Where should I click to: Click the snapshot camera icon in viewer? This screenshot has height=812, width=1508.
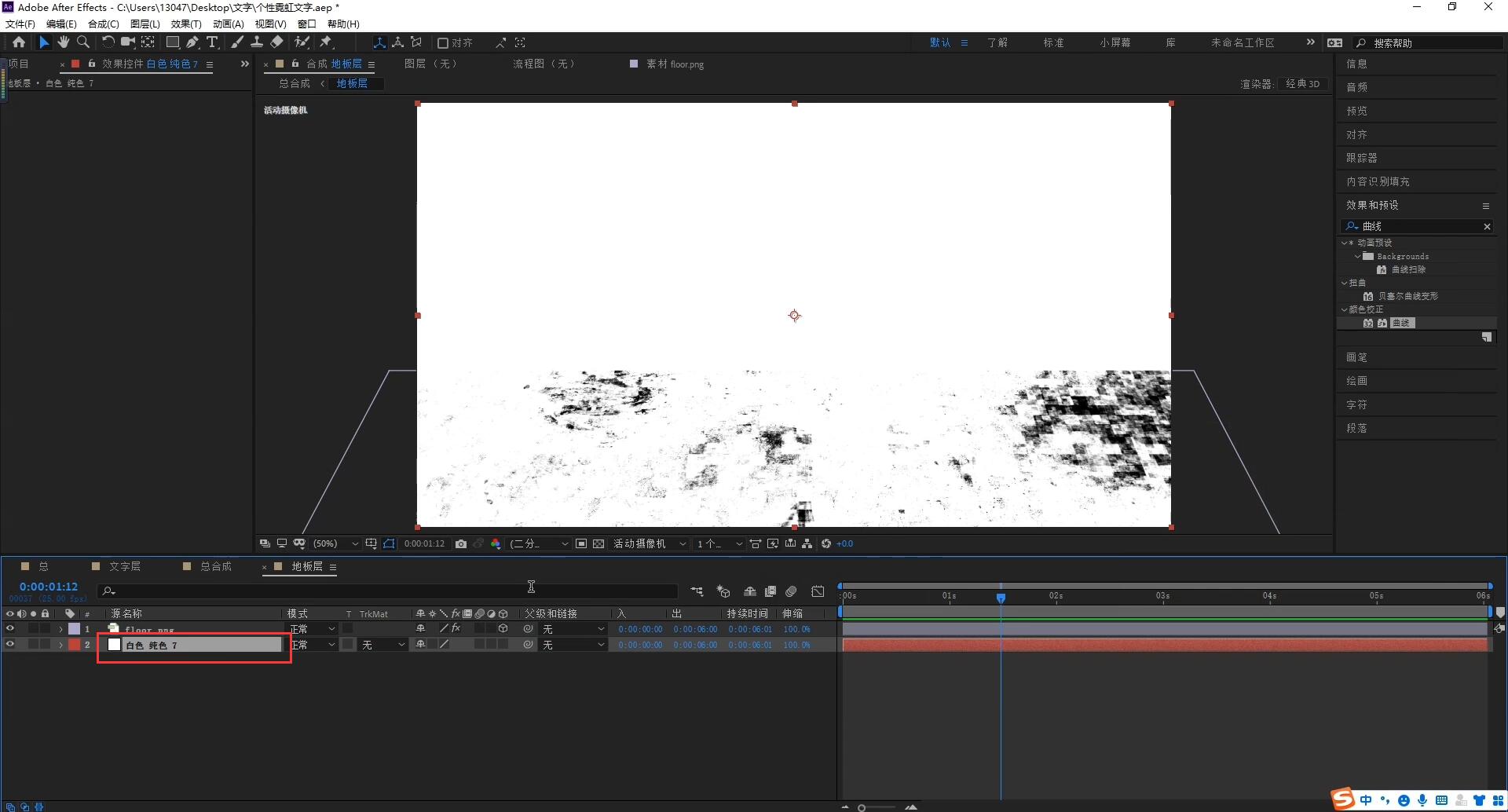click(461, 543)
